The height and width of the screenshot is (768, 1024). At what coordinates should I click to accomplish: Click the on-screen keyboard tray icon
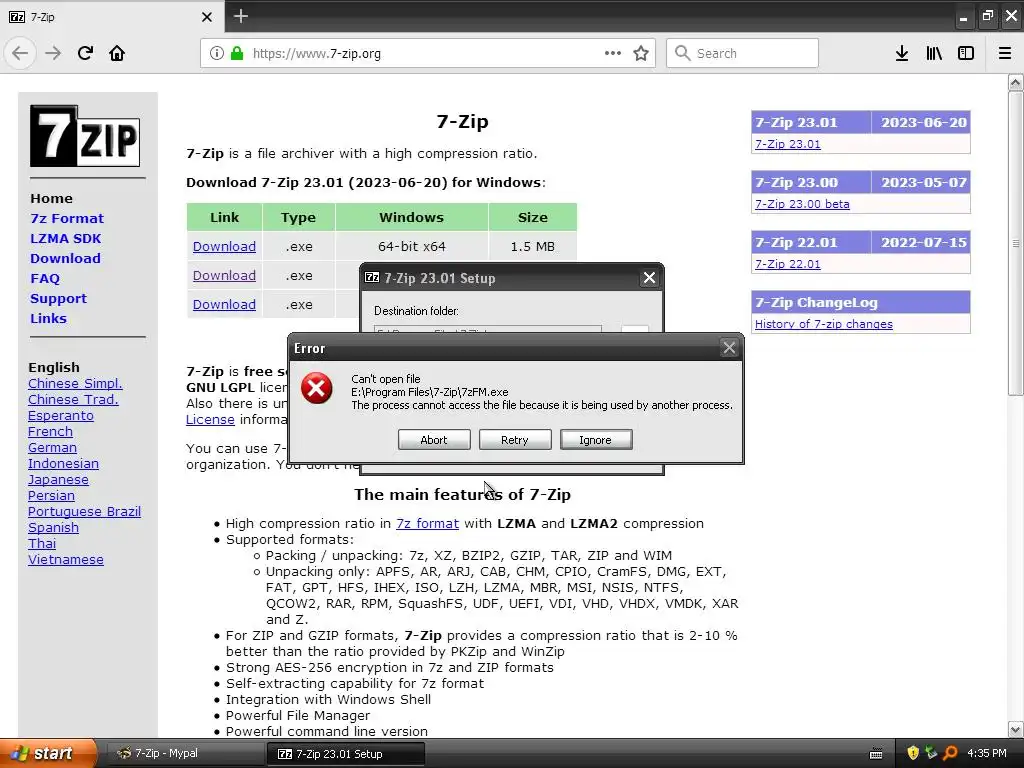pos(876,754)
